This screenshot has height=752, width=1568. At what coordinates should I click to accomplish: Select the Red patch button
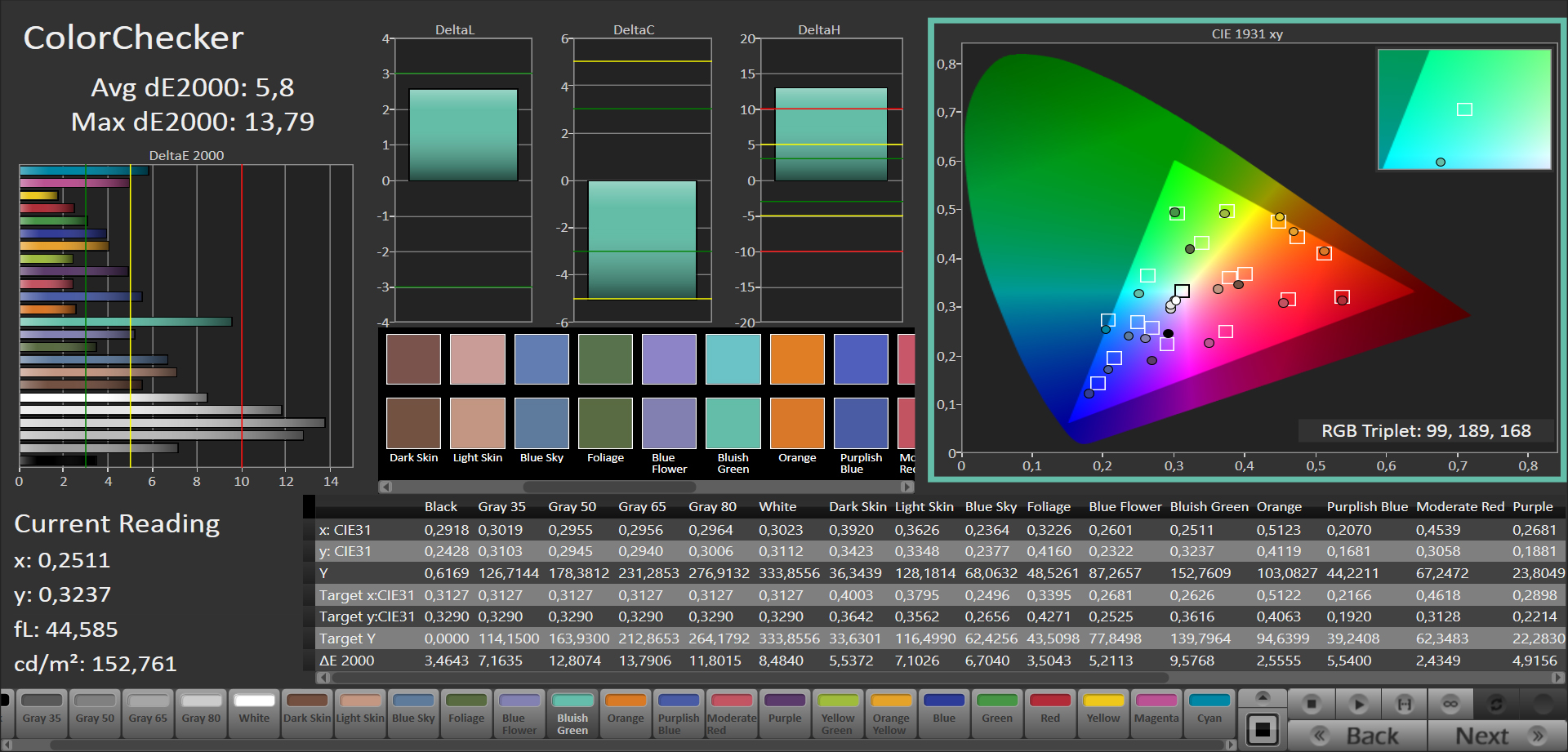[1050, 714]
